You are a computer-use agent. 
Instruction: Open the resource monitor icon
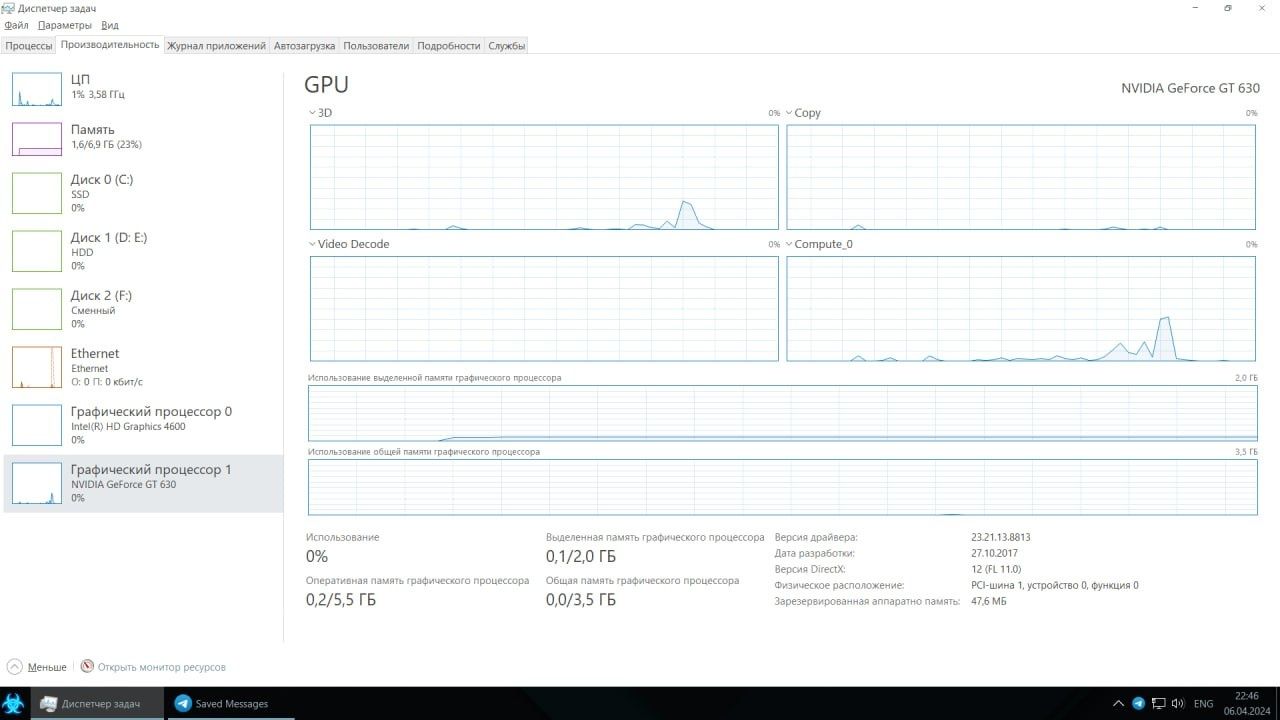coord(87,666)
